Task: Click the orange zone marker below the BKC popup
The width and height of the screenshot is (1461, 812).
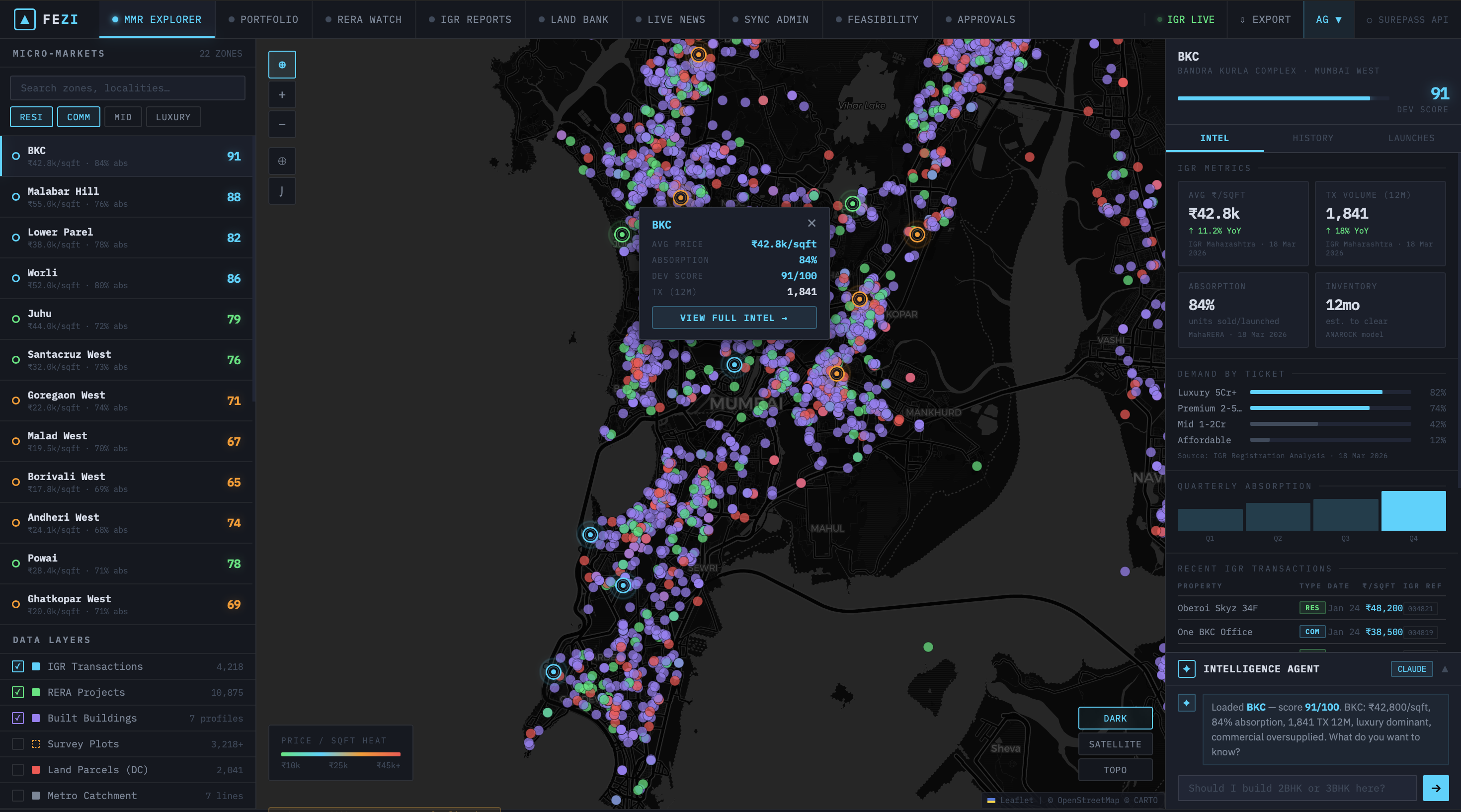Action: [836, 374]
